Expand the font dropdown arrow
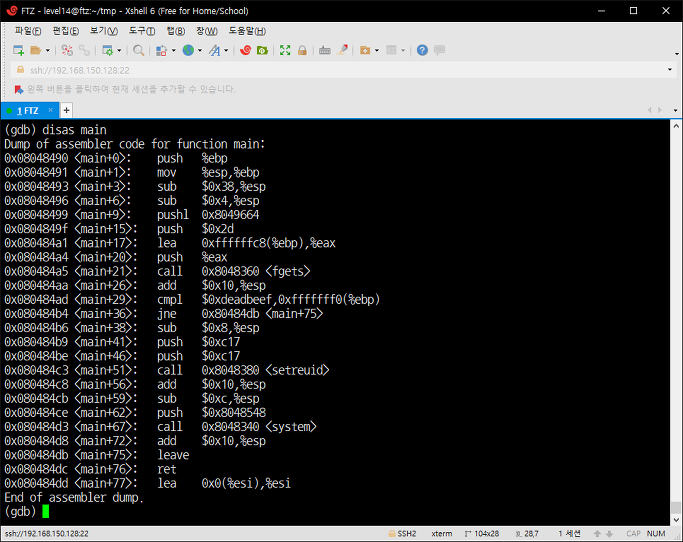 tap(226, 51)
